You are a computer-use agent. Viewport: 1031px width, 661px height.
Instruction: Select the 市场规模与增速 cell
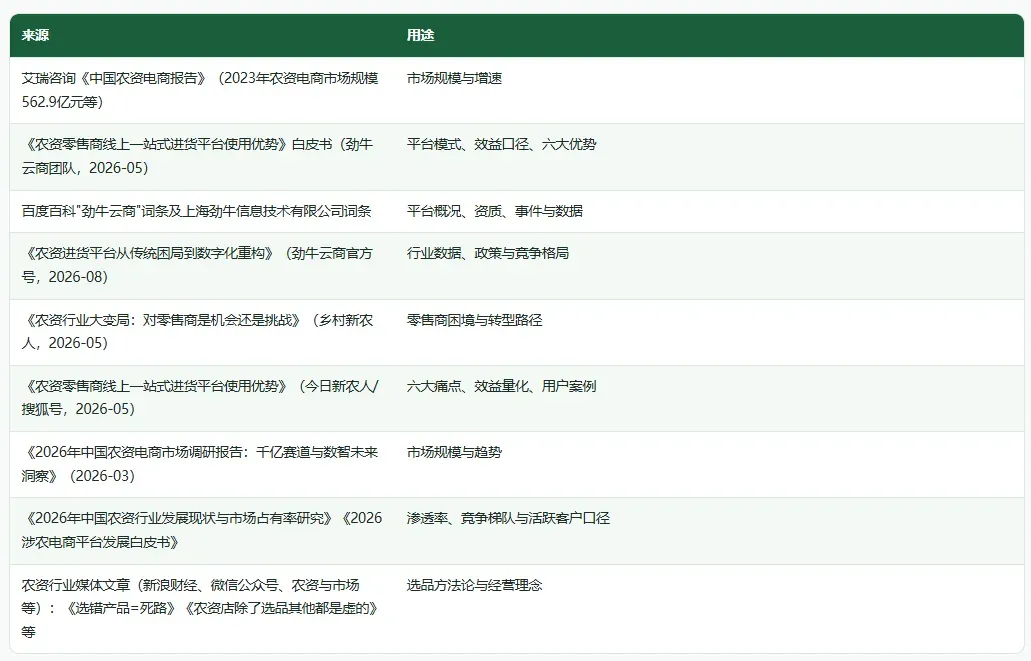709,90
